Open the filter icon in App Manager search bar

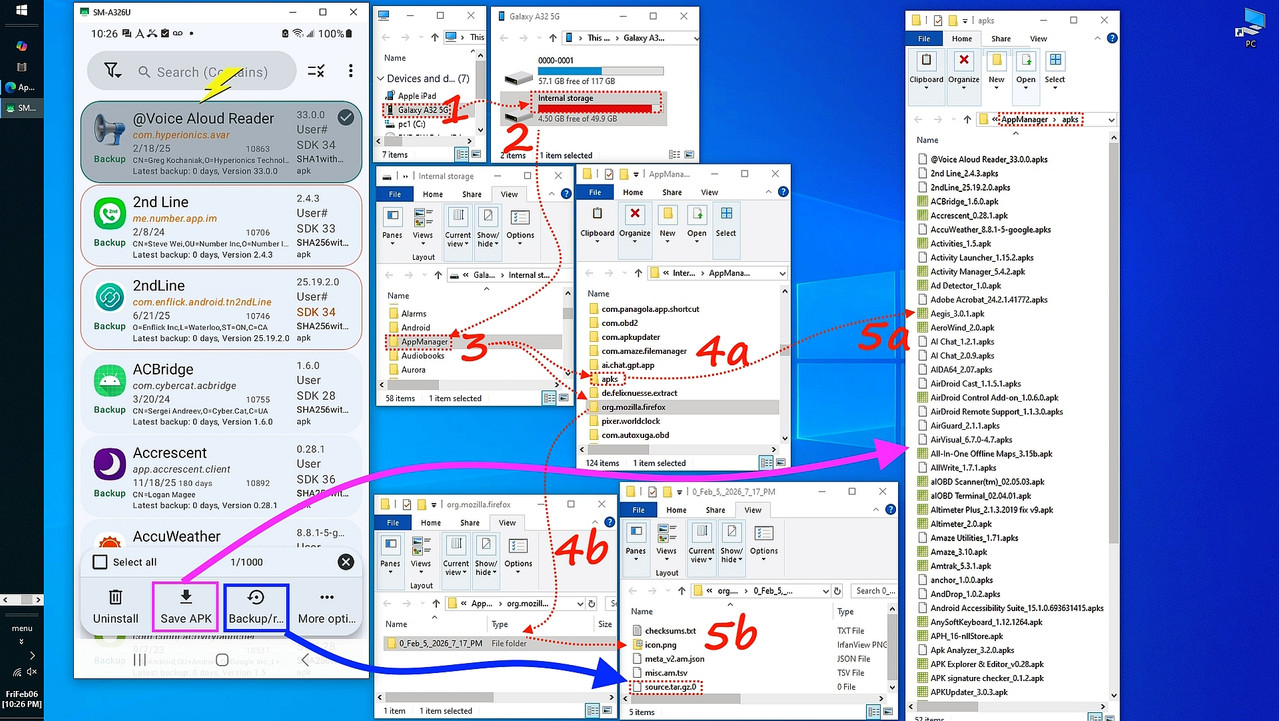[113, 71]
